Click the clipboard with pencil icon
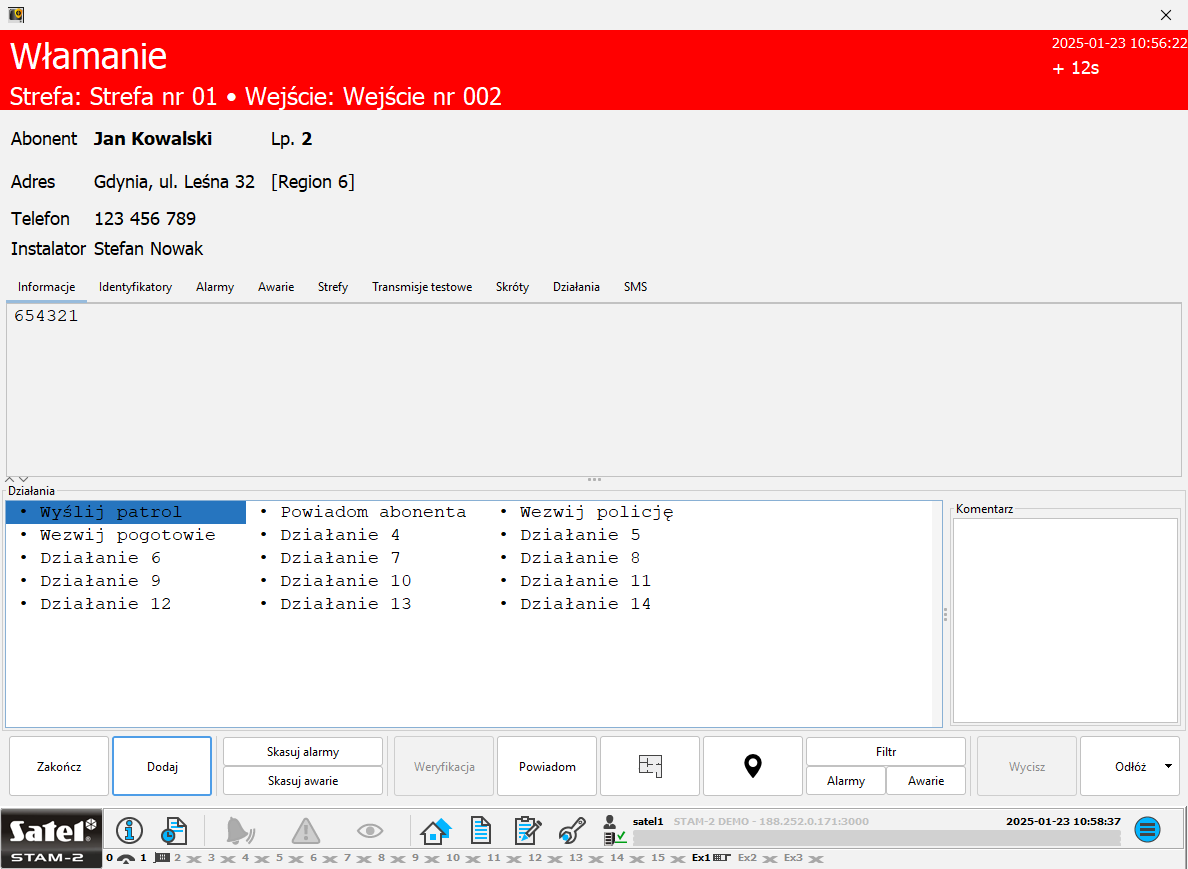Viewport: 1188px width, 869px height. click(x=526, y=830)
